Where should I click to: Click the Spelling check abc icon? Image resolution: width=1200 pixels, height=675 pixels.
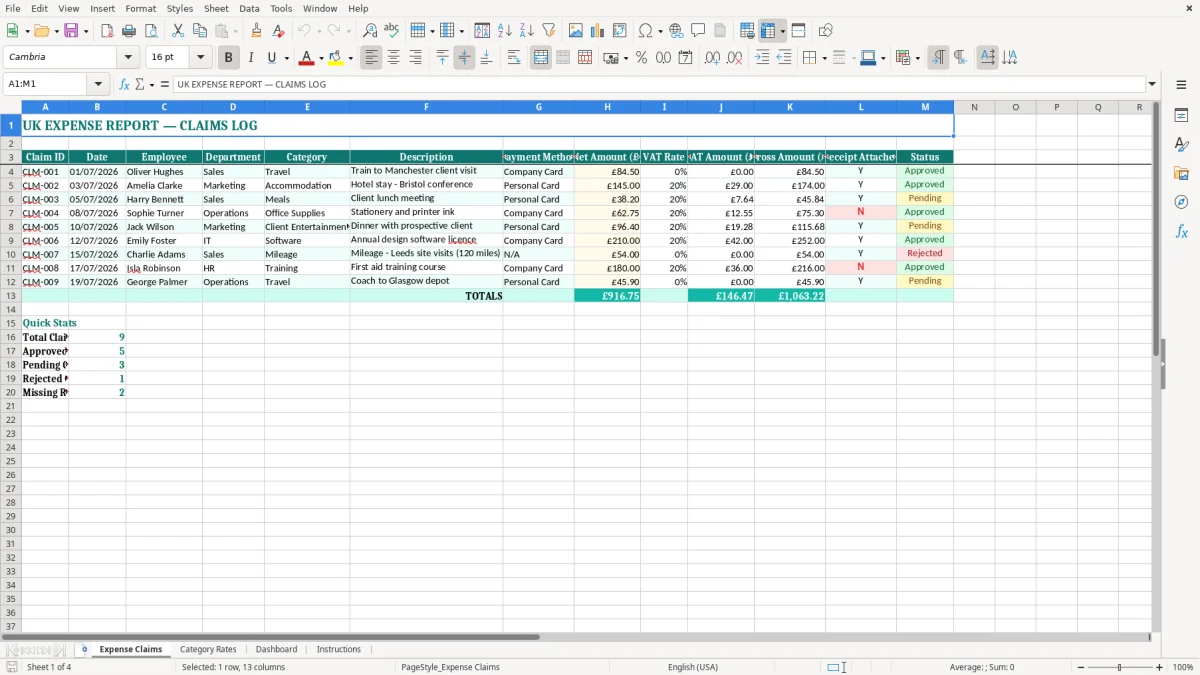click(x=392, y=31)
